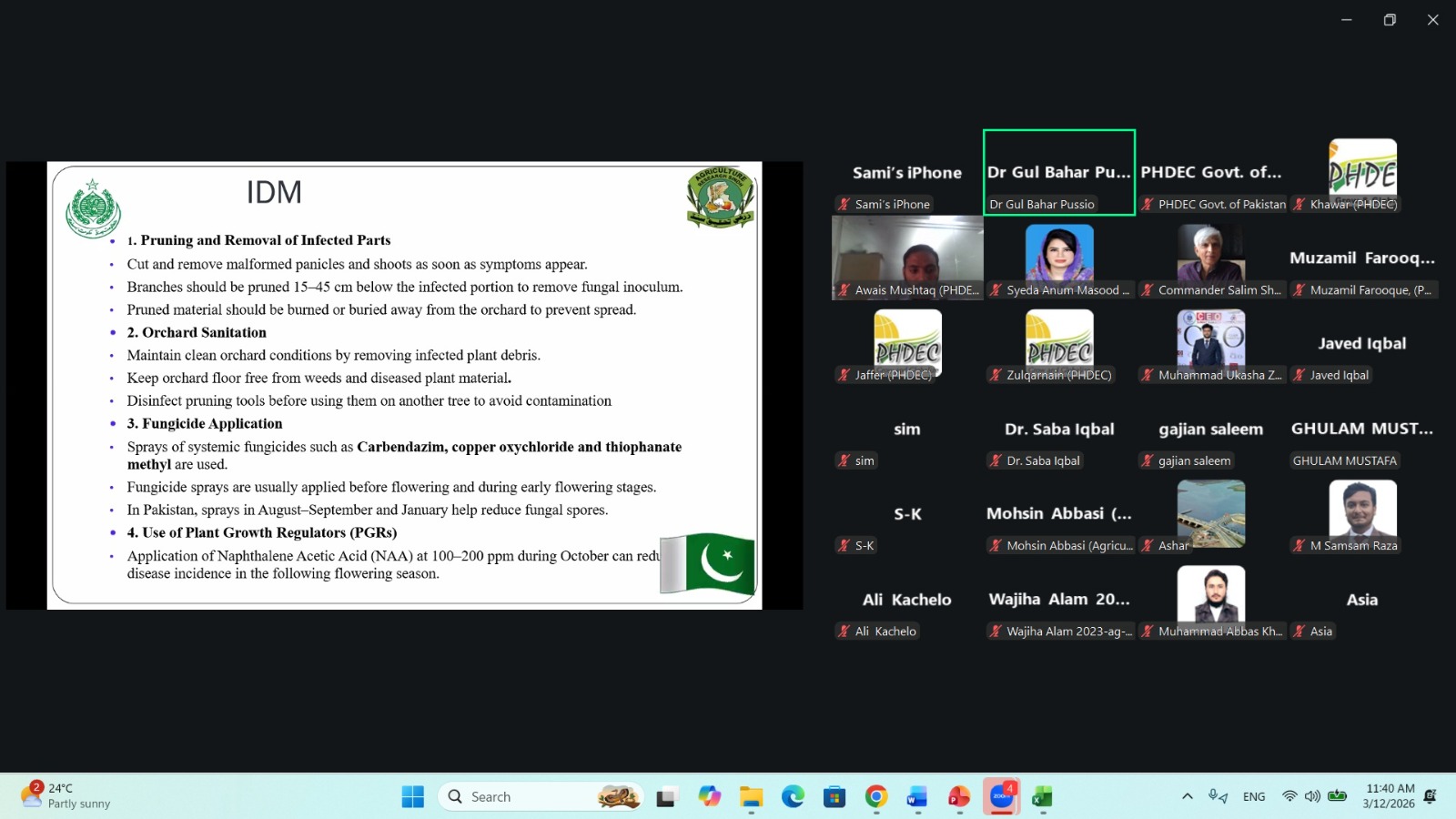Open the volume control in system tray
This screenshot has width=1456, height=819.
click(1312, 797)
